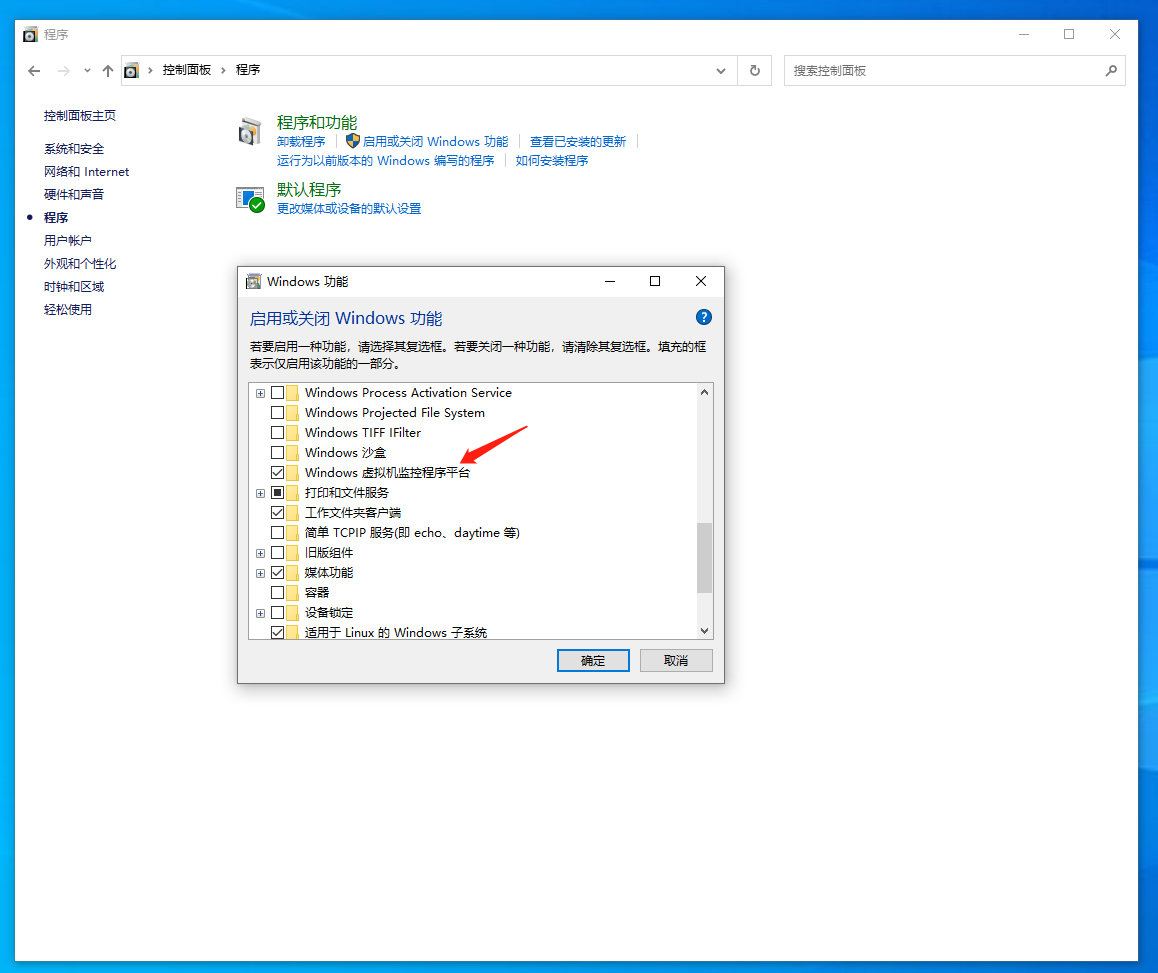The width and height of the screenshot is (1158, 973).
Task: Click the search magnifier icon
Action: (x=1110, y=71)
